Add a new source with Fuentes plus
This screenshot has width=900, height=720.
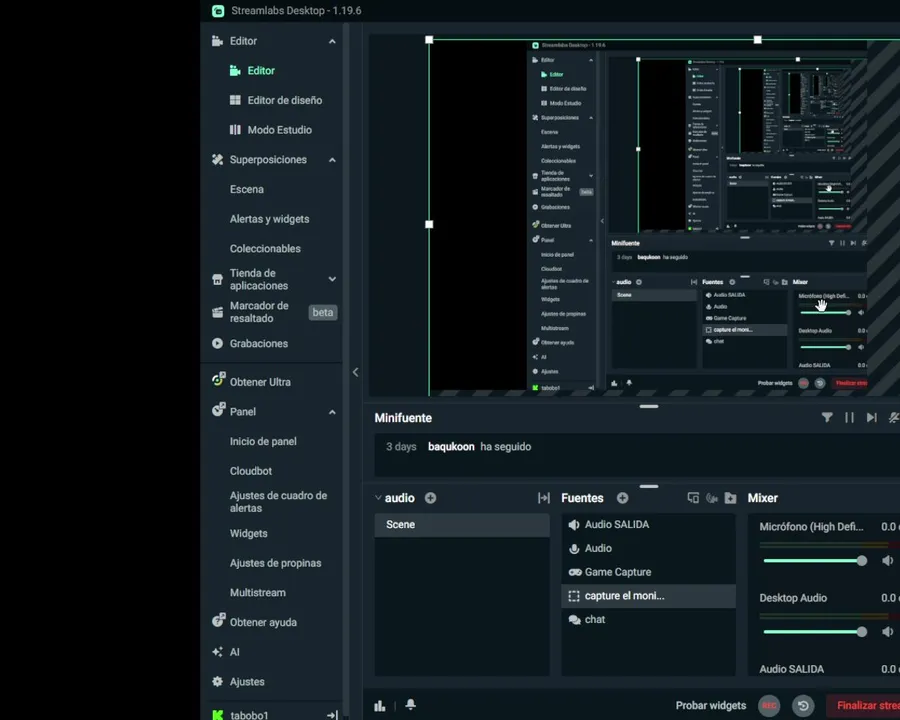623,498
